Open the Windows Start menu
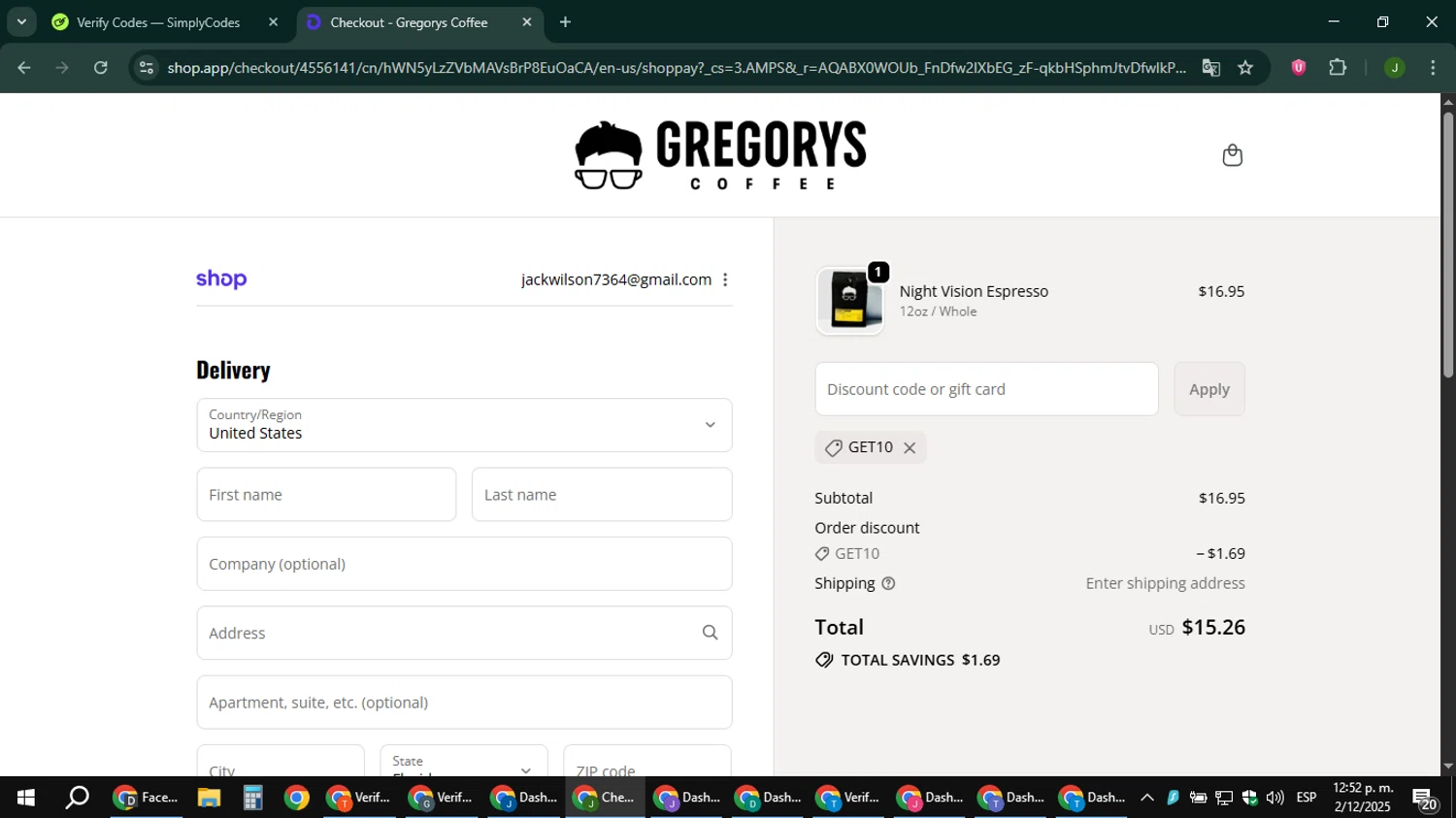Image resolution: width=1456 pixels, height=818 pixels. click(25, 798)
